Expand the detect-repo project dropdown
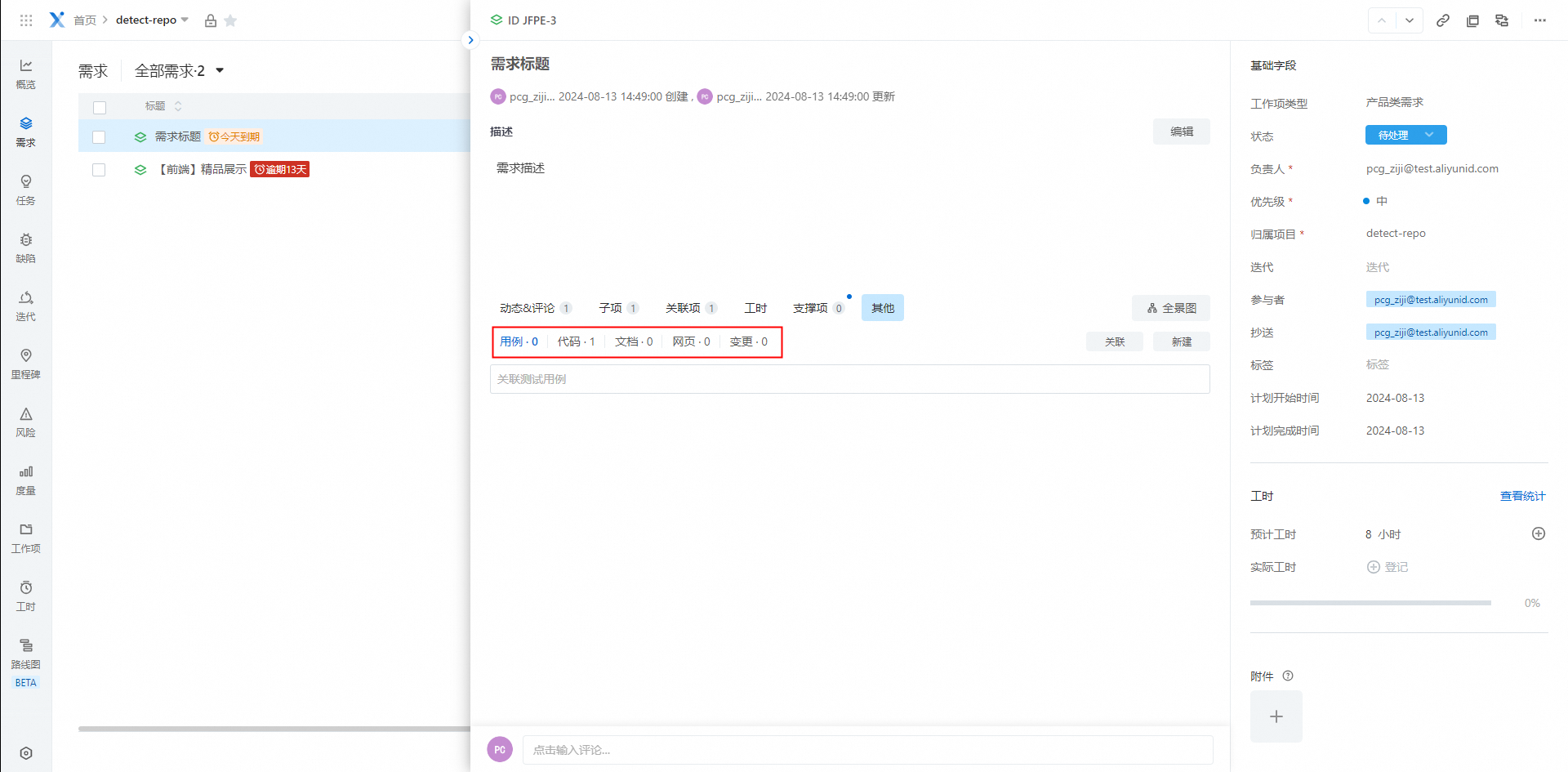 pos(185,20)
